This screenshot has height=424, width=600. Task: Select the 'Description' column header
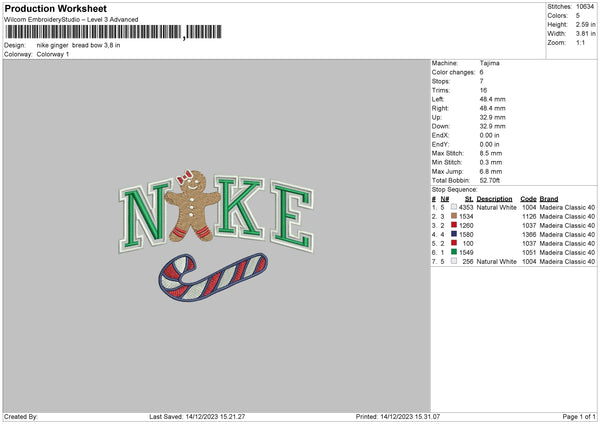494,199
